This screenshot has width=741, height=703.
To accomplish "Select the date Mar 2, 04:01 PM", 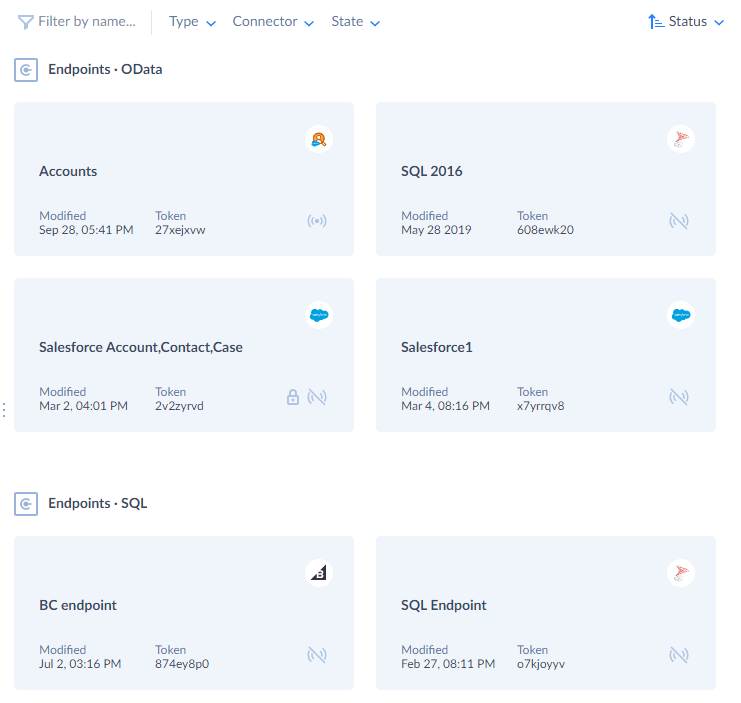I will click(83, 406).
